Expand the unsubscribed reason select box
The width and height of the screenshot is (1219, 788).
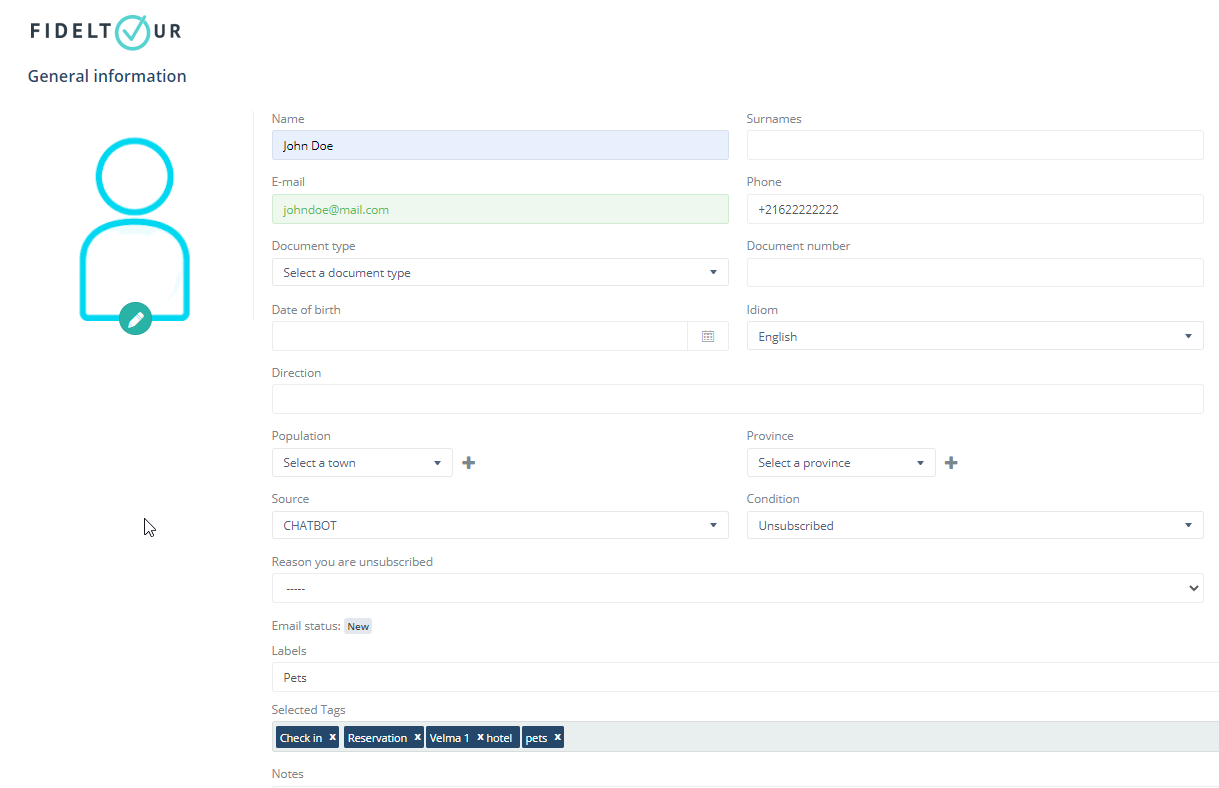point(737,589)
